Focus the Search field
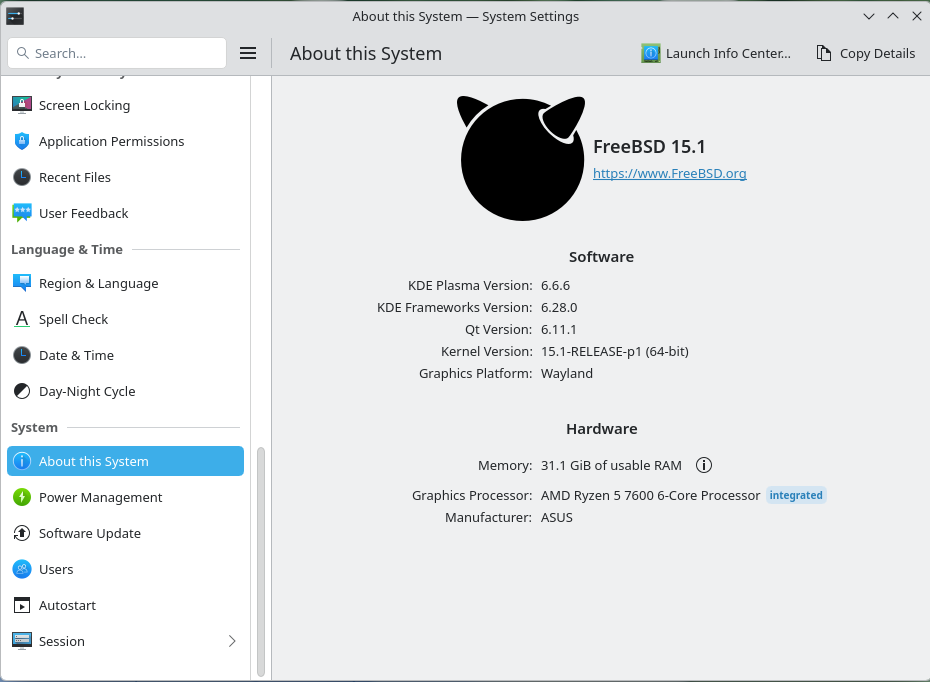930x682 pixels. (117, 53)
